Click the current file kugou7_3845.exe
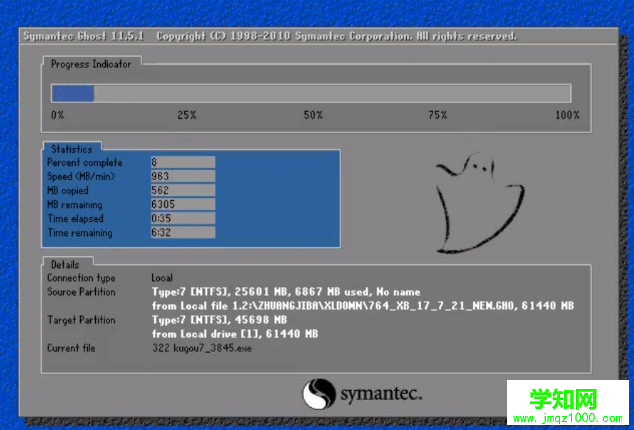 pyautogui.click(x=202, y=348)
